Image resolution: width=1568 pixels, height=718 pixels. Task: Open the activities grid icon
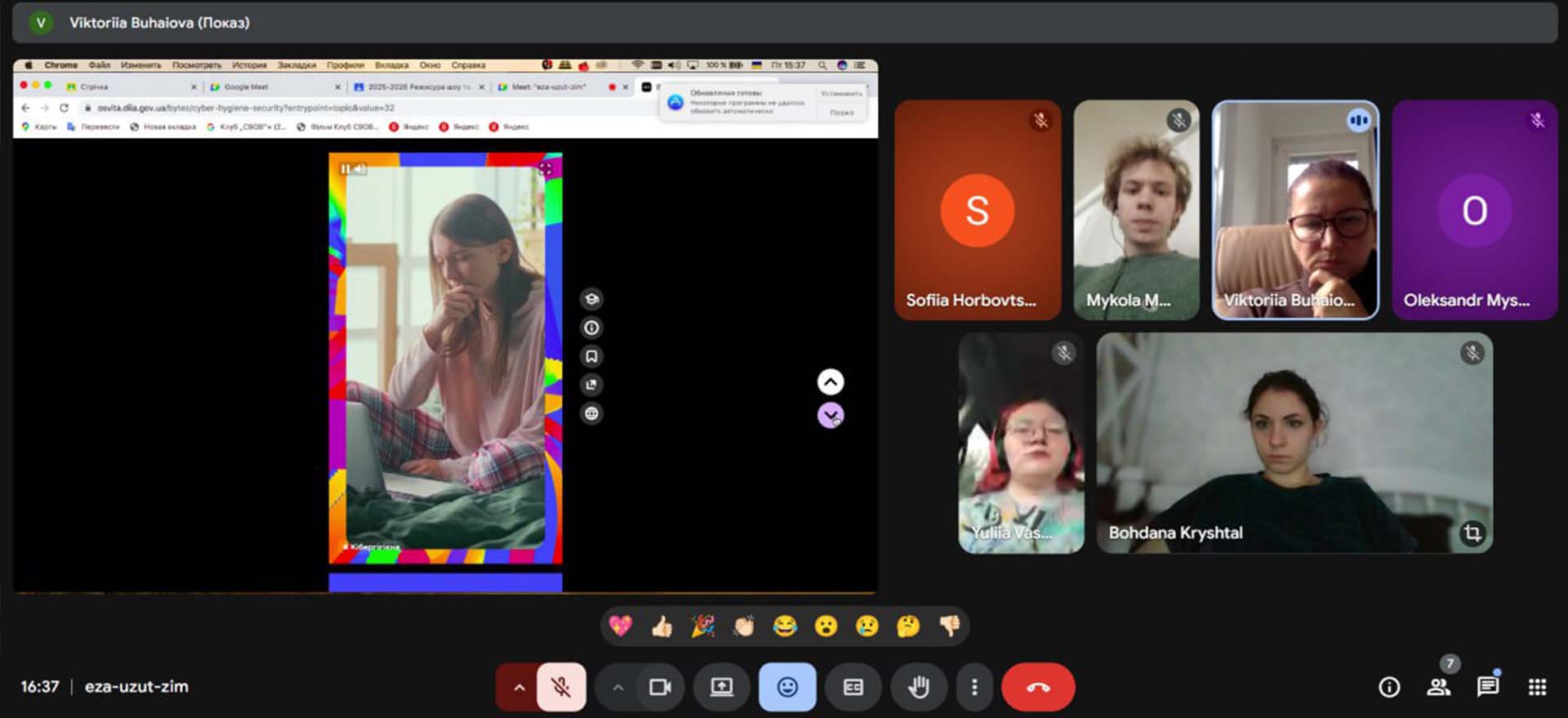click(x=1537, y=687)
